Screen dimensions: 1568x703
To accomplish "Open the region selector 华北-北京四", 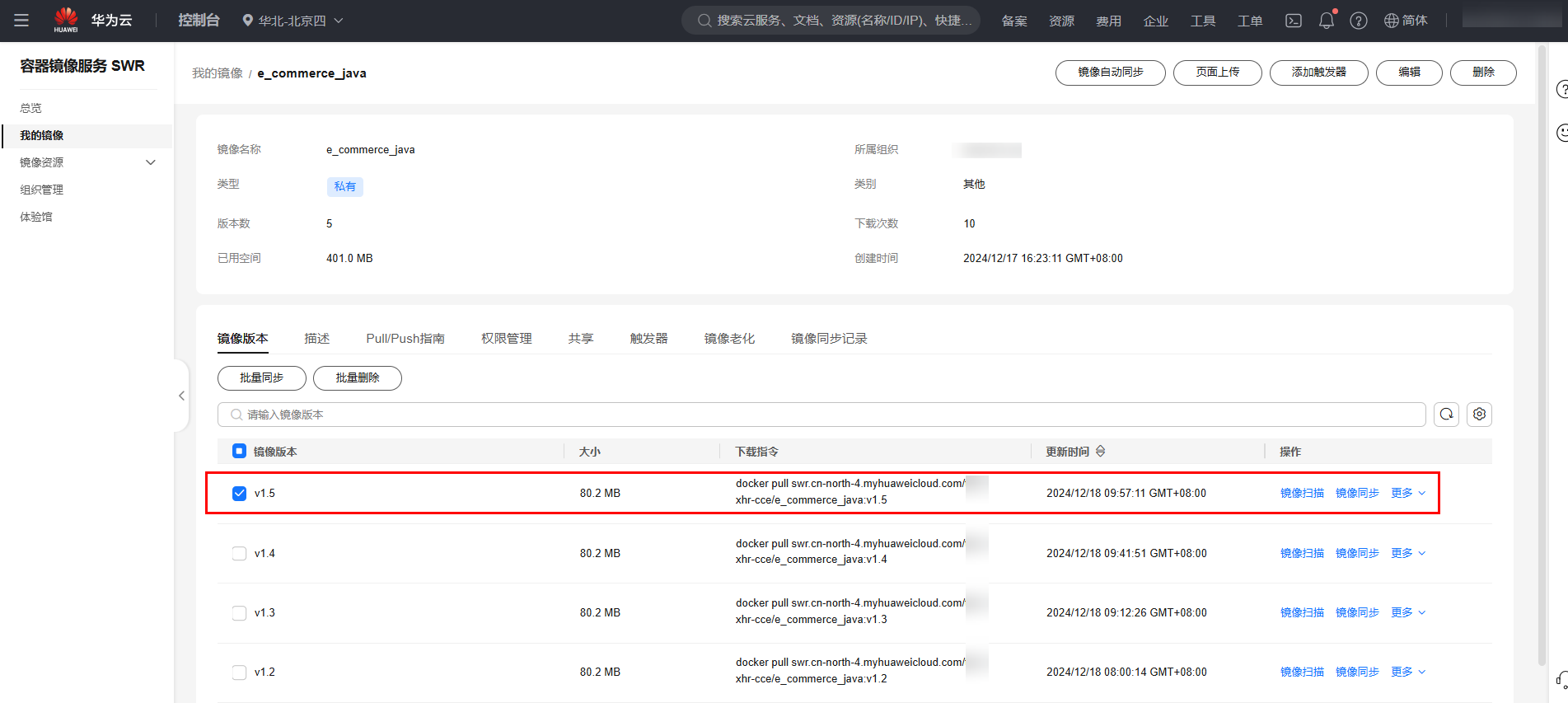I will point(293,21).
